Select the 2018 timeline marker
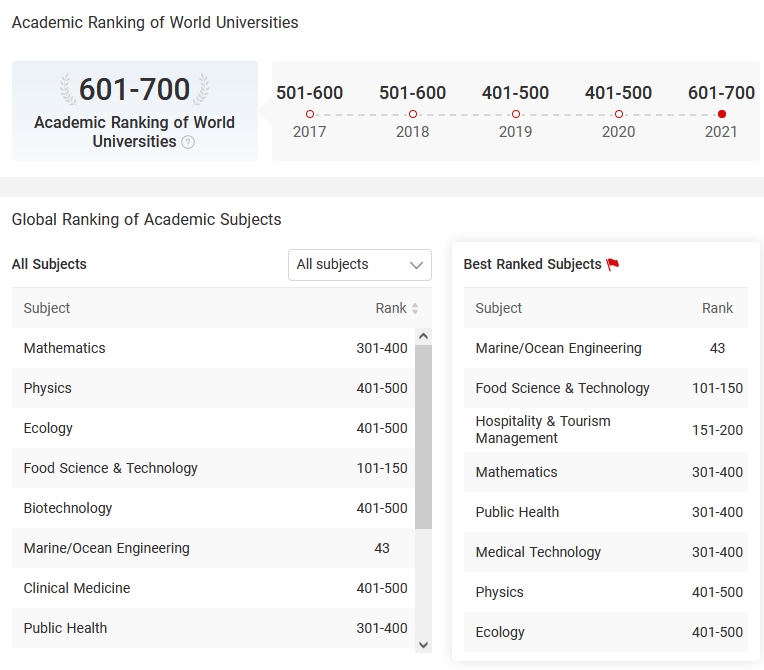 click(413, 114)
